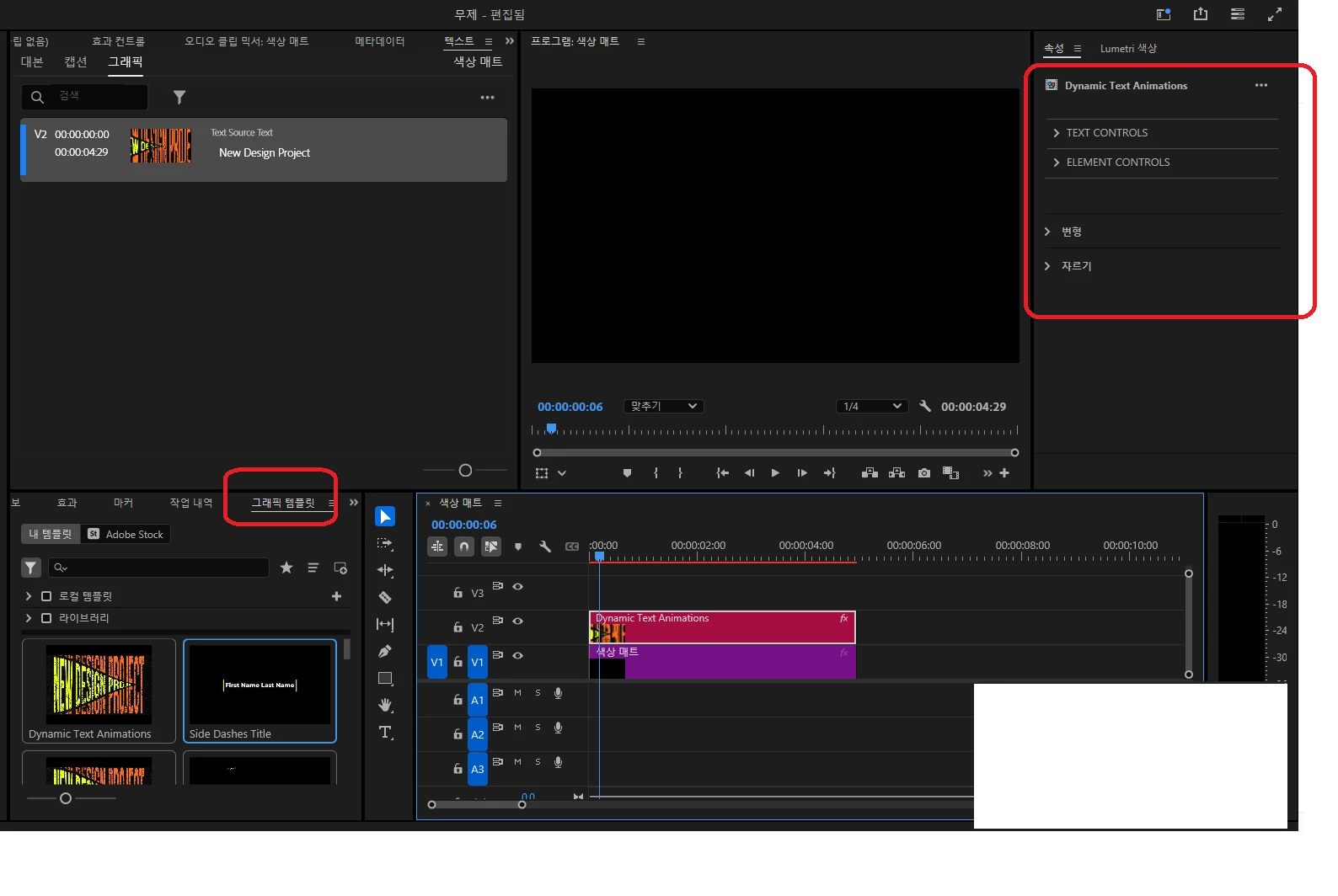The width and height of the screenshot is (1338, 896).
Task: Select the Hand tool
Action: tap(385, 705)
